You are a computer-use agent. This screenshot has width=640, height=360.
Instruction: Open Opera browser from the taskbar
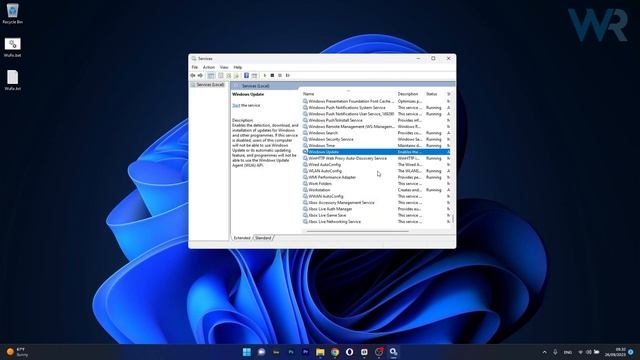(x=349, y=352)
